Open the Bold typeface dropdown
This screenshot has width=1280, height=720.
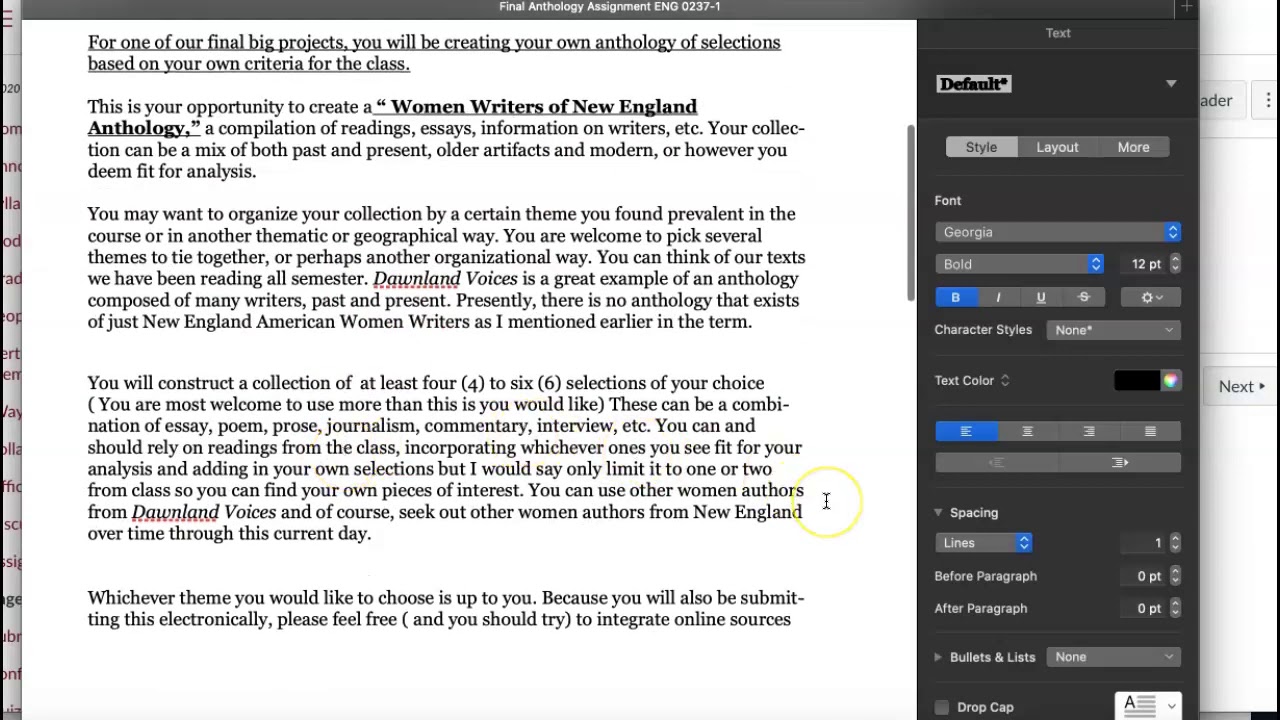pos(1019,264)
